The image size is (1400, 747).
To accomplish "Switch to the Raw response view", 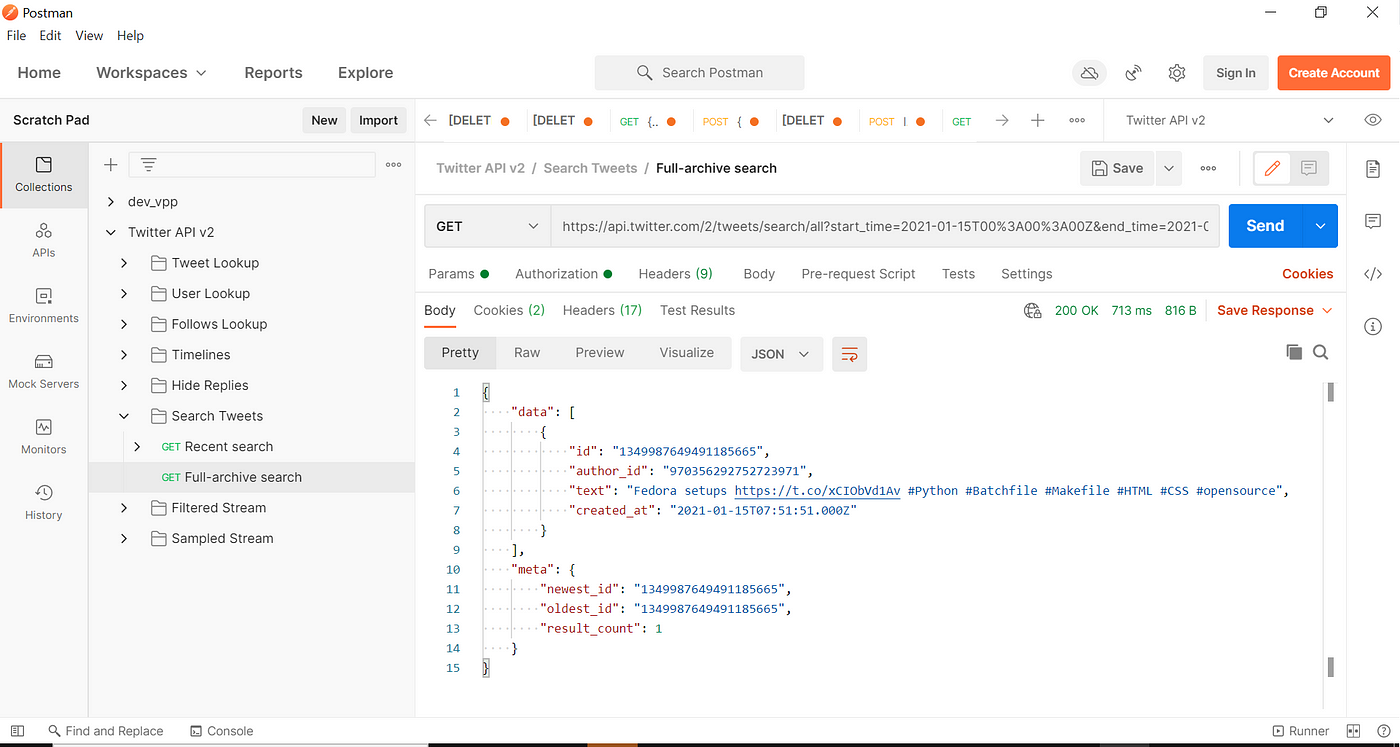I will [527, 353].
